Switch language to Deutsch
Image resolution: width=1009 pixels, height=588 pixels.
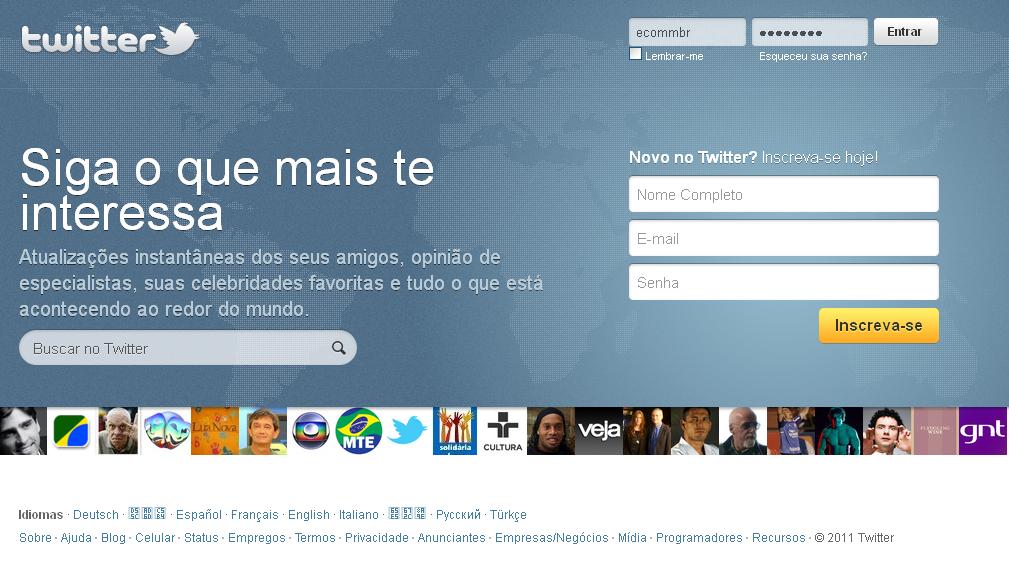(96, 515)
